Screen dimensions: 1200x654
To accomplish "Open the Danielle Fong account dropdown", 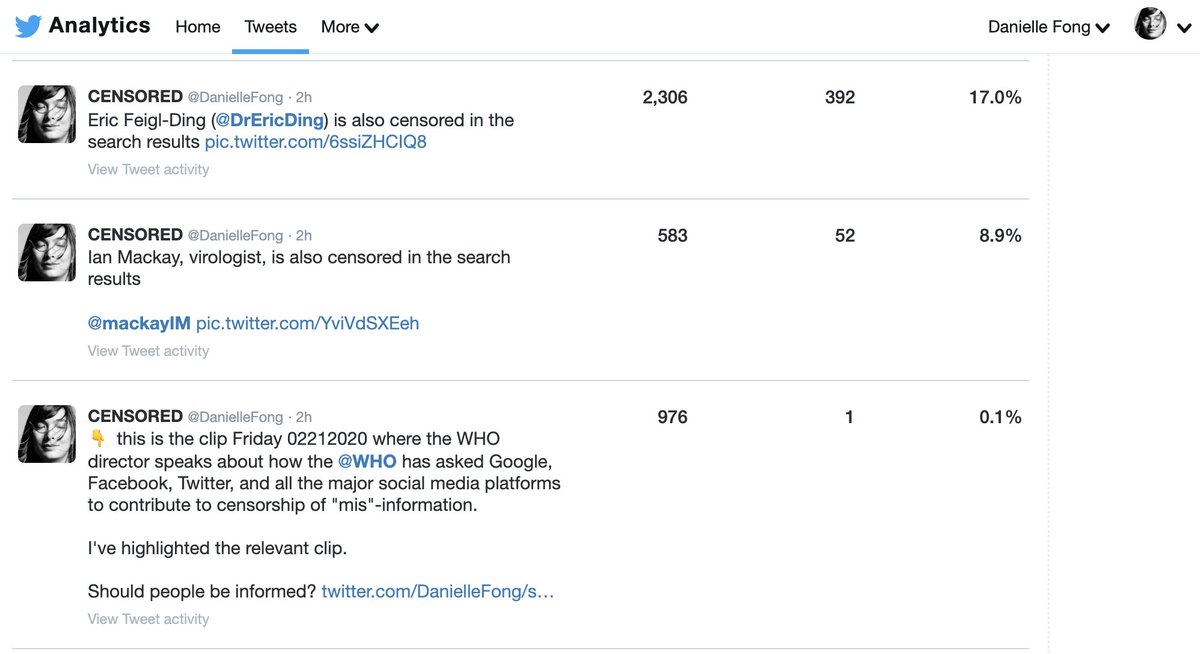I will (1049, 27).
